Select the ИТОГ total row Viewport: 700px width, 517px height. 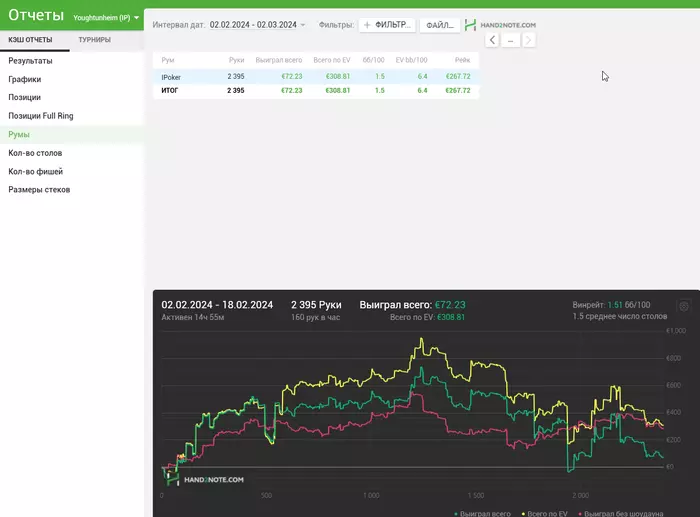[x=316, y=91]
